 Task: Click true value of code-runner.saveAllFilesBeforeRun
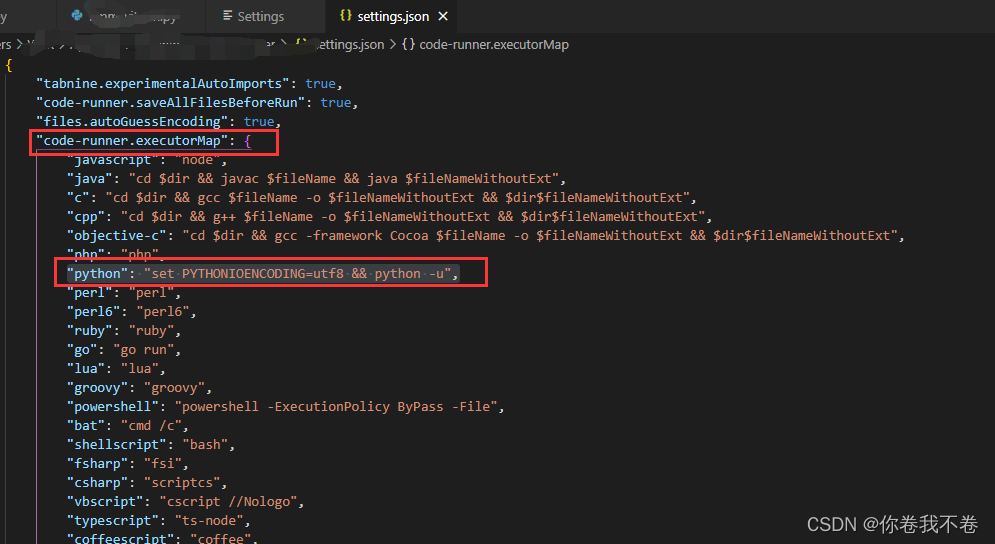coord(336,103)
